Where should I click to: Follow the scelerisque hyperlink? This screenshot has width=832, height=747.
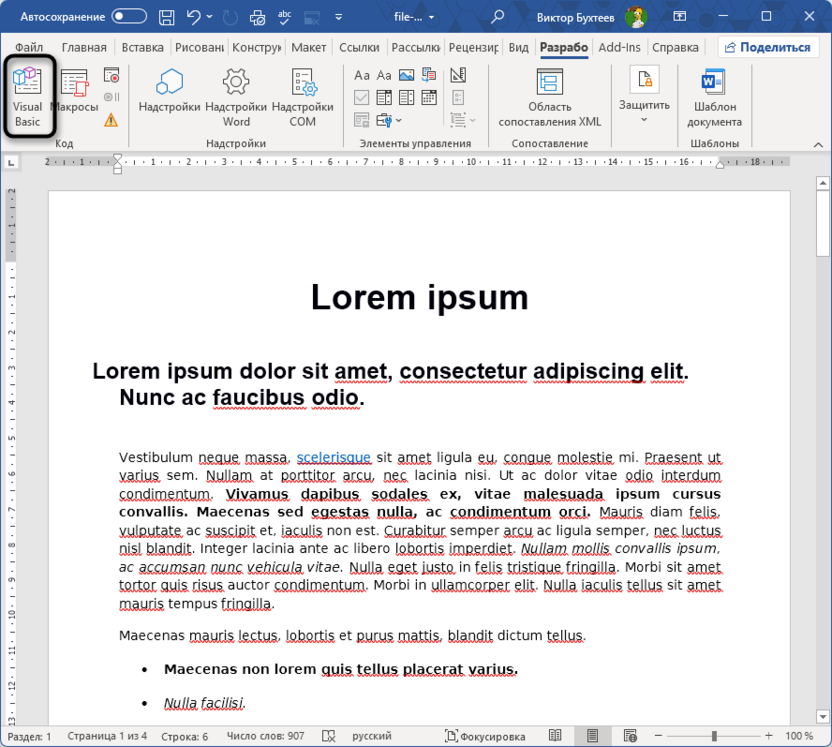333,457
